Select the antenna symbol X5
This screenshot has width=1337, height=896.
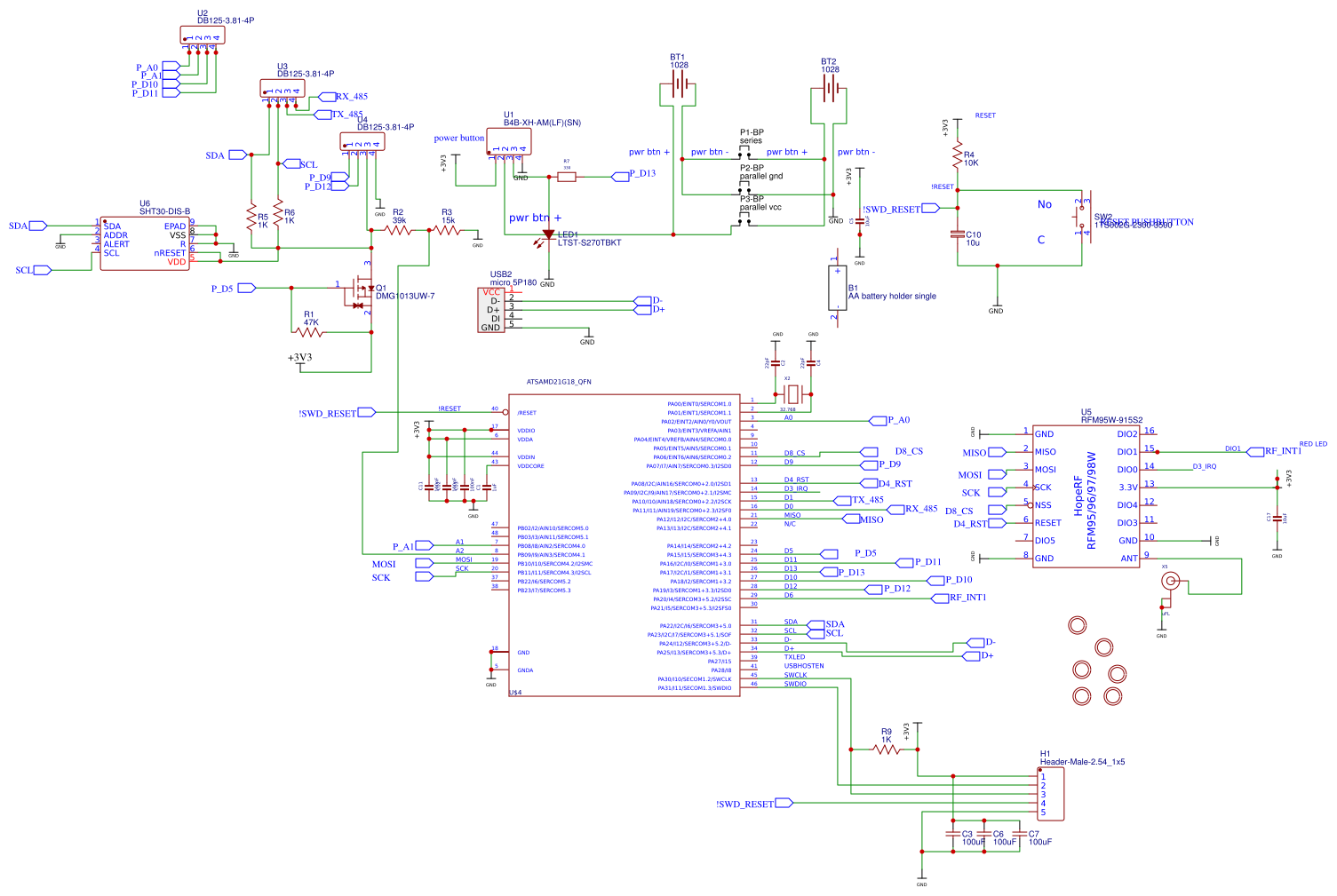click(x=1170, y=582)
